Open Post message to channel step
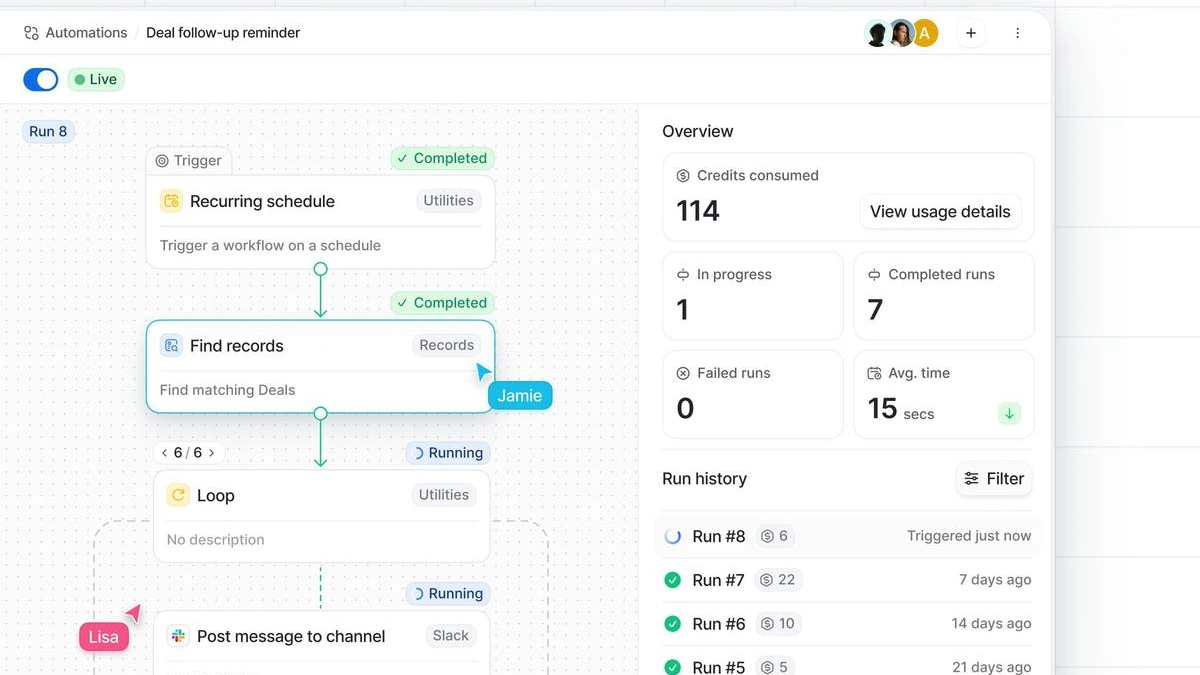 coord(321,643)
